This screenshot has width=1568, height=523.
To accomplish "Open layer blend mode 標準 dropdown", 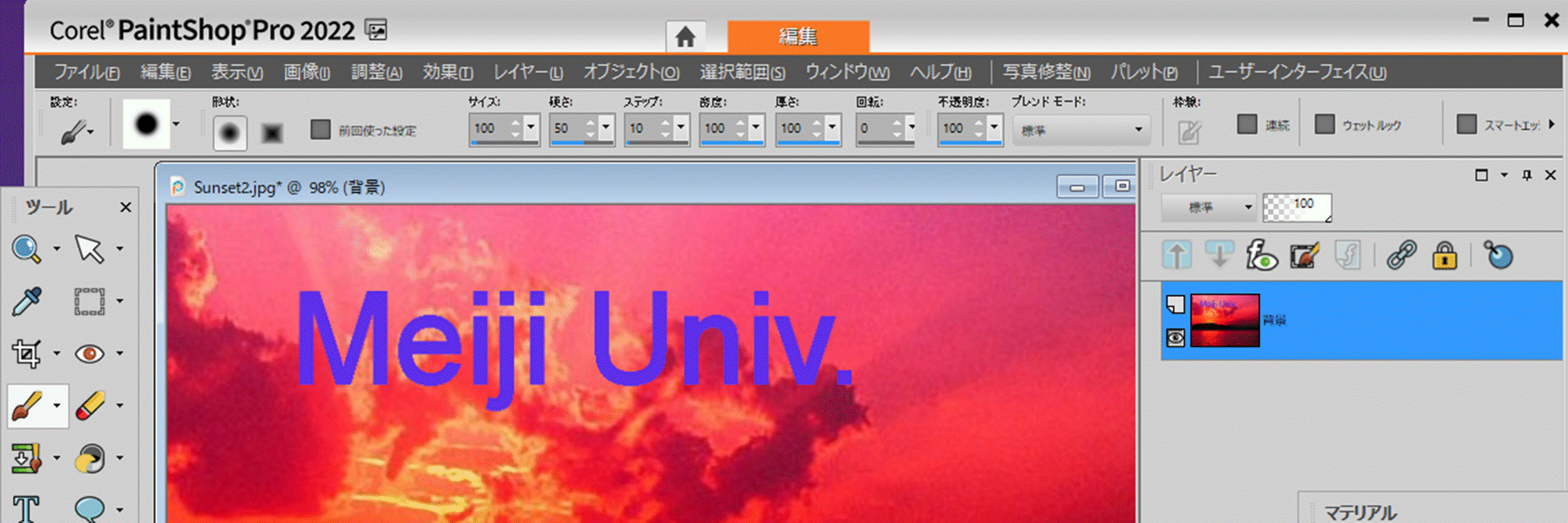I will coord(1209,207).
